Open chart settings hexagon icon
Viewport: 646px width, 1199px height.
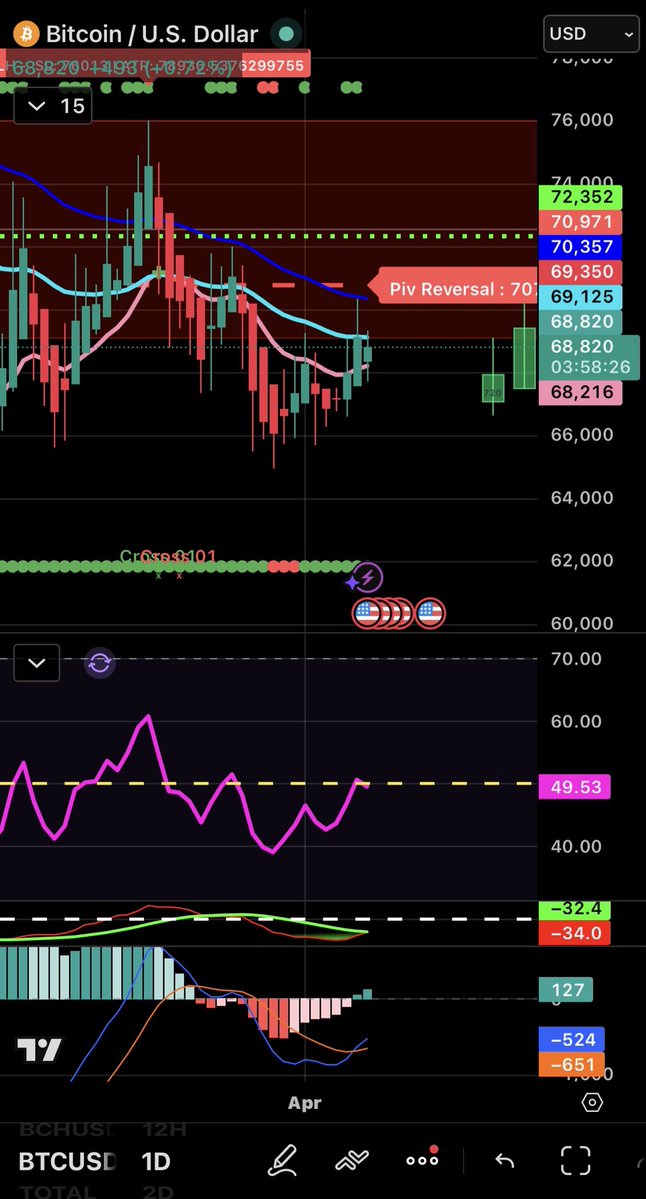coord(592,1102)
